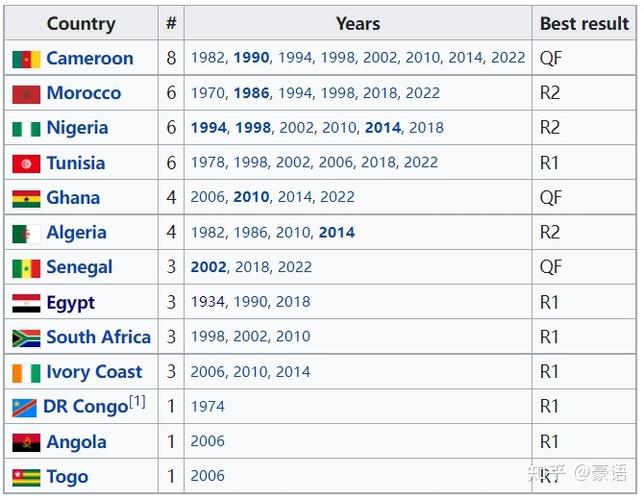
Task: Click the bold 2002 year link for Senegal
Action: pyautogui.click(x=209, y=267)
